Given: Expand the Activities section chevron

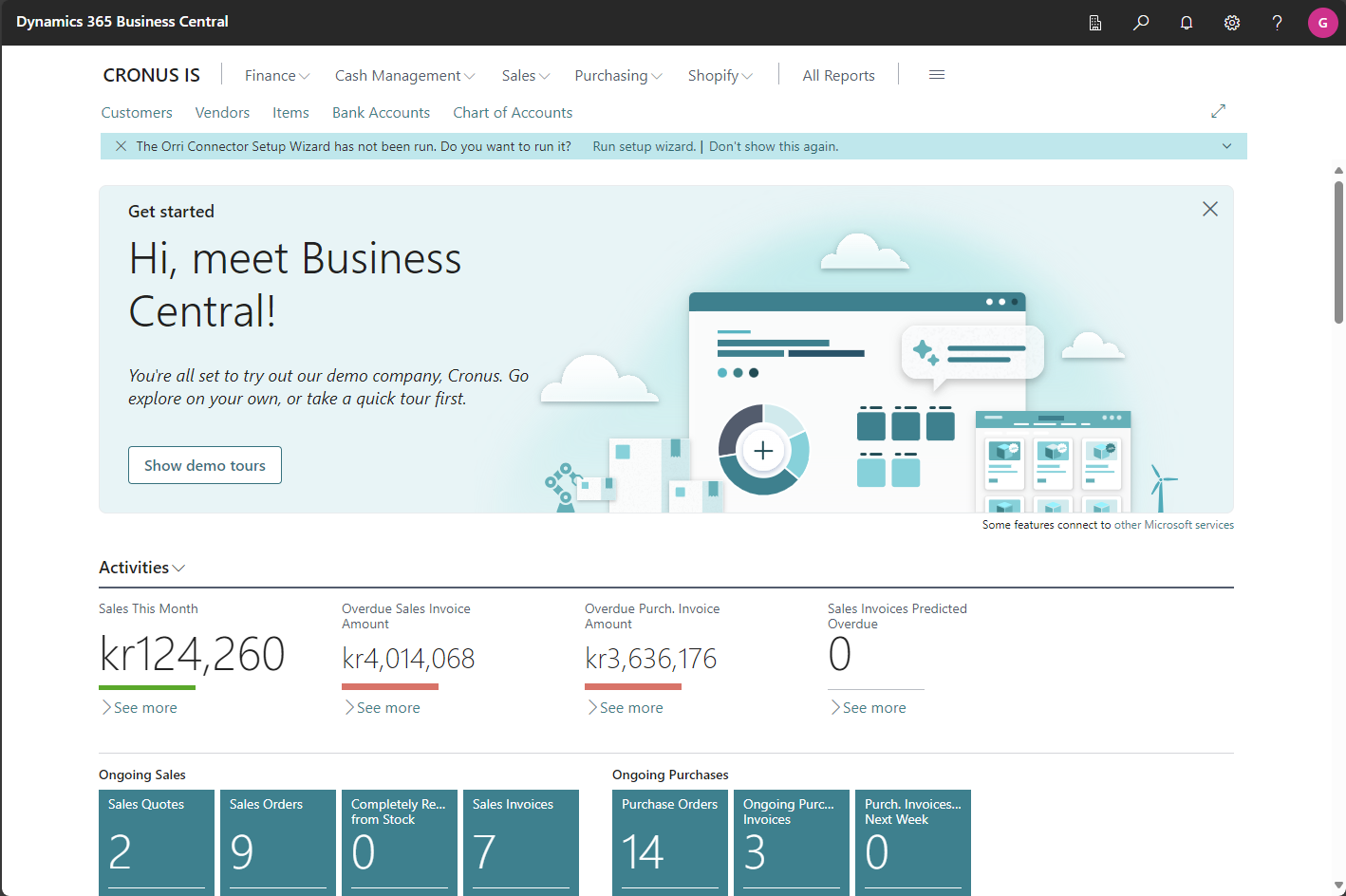Looking at the screenshot, I should click(179, 568).
